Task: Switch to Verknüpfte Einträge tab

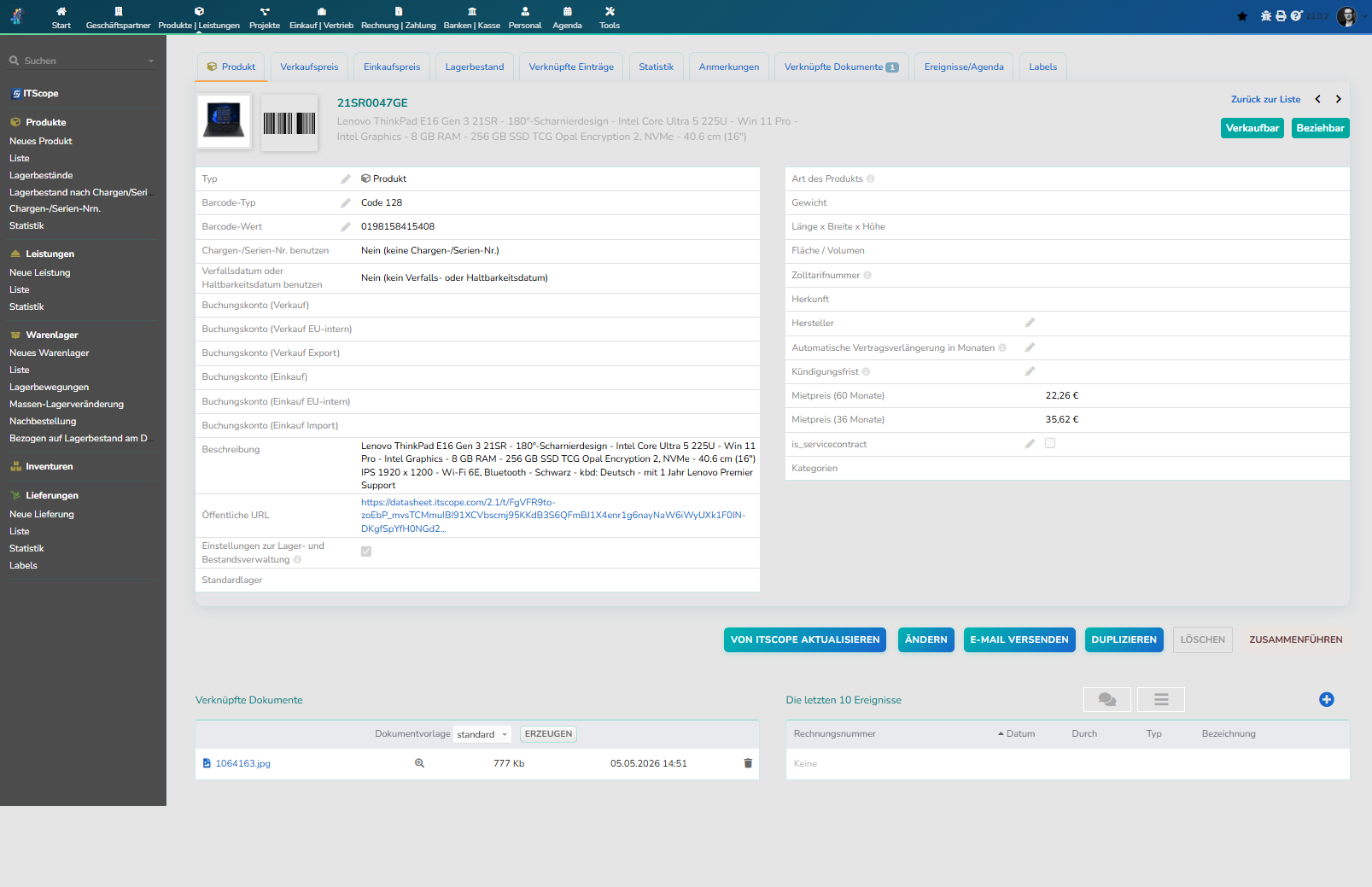Action: [571, 67]
